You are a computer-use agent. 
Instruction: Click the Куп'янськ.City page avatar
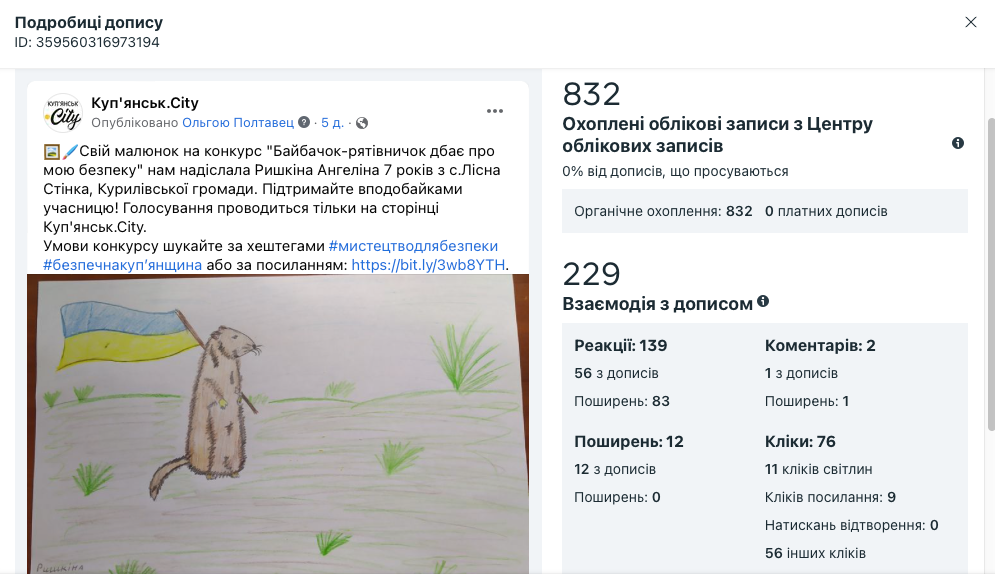tap(63, 112)
